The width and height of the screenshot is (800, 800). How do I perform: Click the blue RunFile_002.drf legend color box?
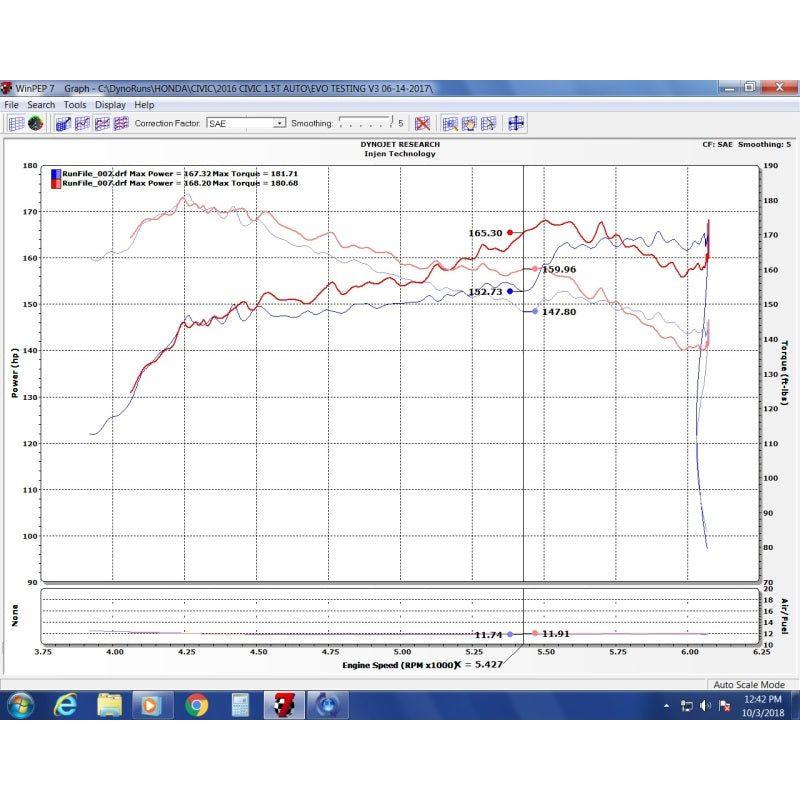coord(56,172)
